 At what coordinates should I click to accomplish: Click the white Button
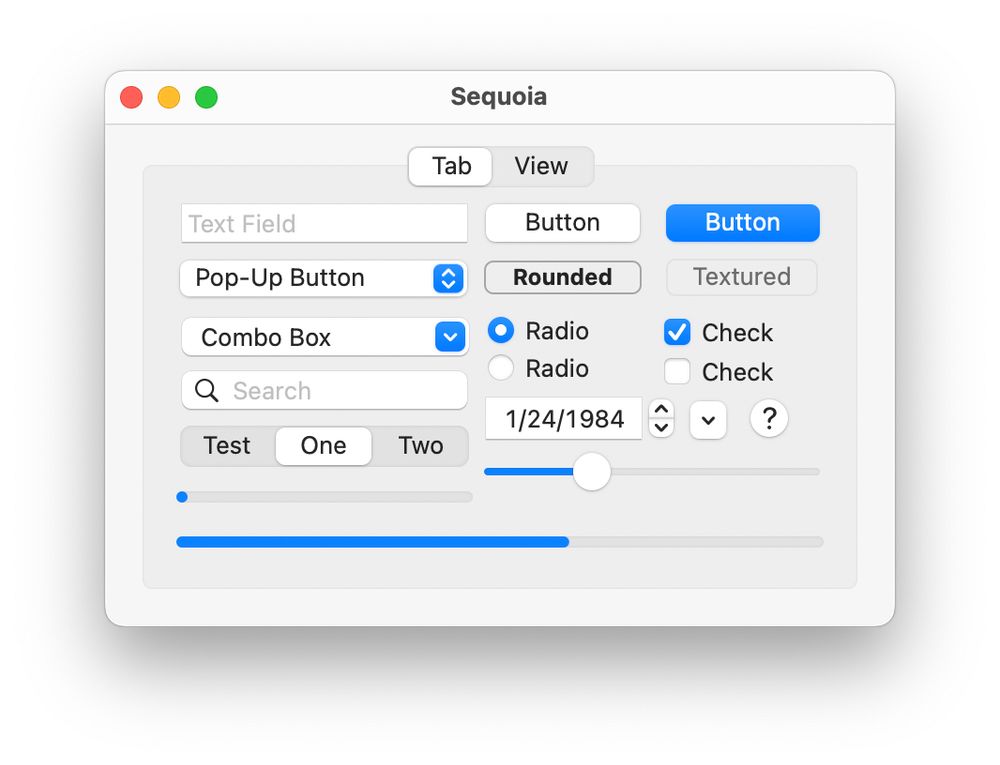(562, 222)
